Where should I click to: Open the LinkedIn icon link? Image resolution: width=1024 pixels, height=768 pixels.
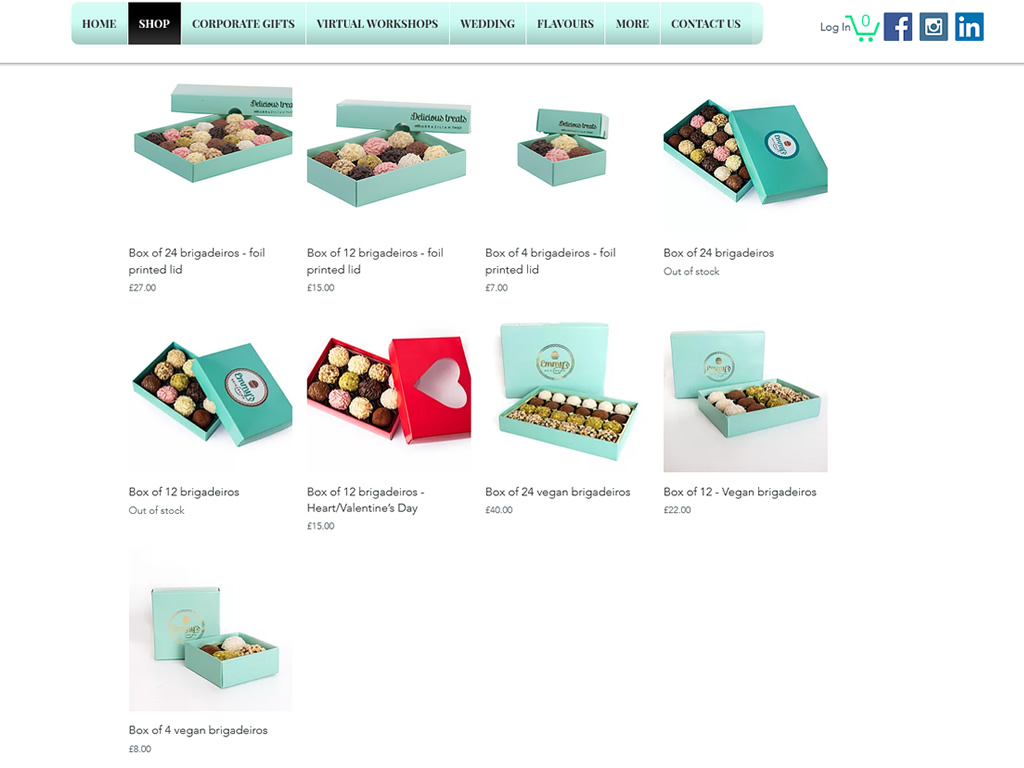[969, 27]
